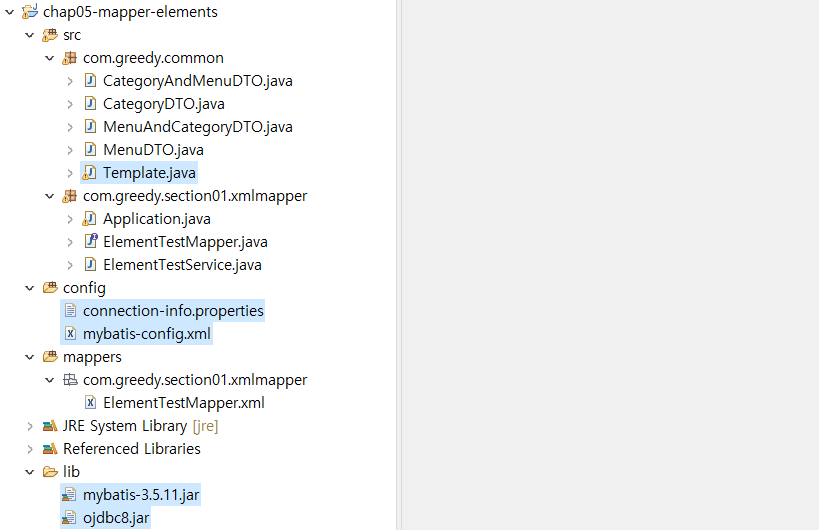Expand Application.java node
This screenshot has height=530, width=819.
(69, 219)
